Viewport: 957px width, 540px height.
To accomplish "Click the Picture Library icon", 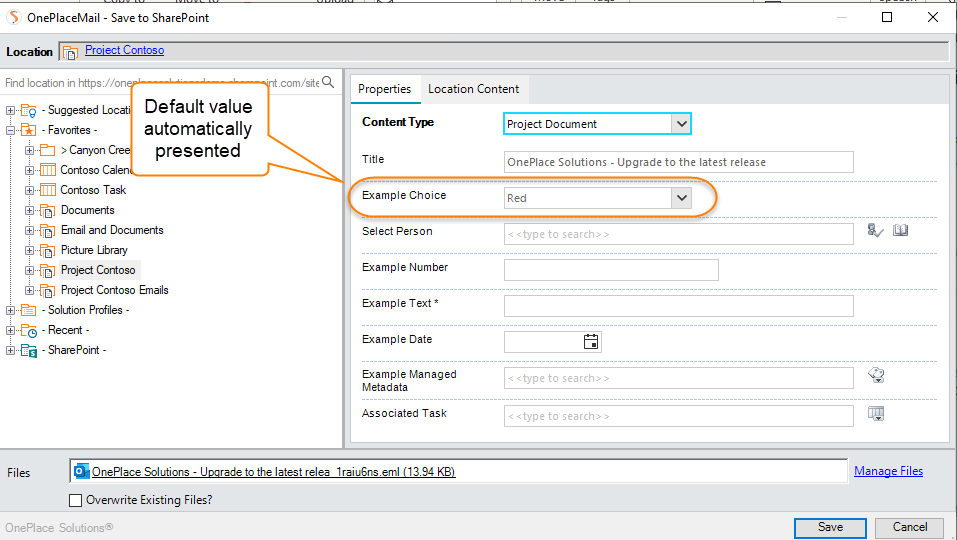I will click(48, 251).
